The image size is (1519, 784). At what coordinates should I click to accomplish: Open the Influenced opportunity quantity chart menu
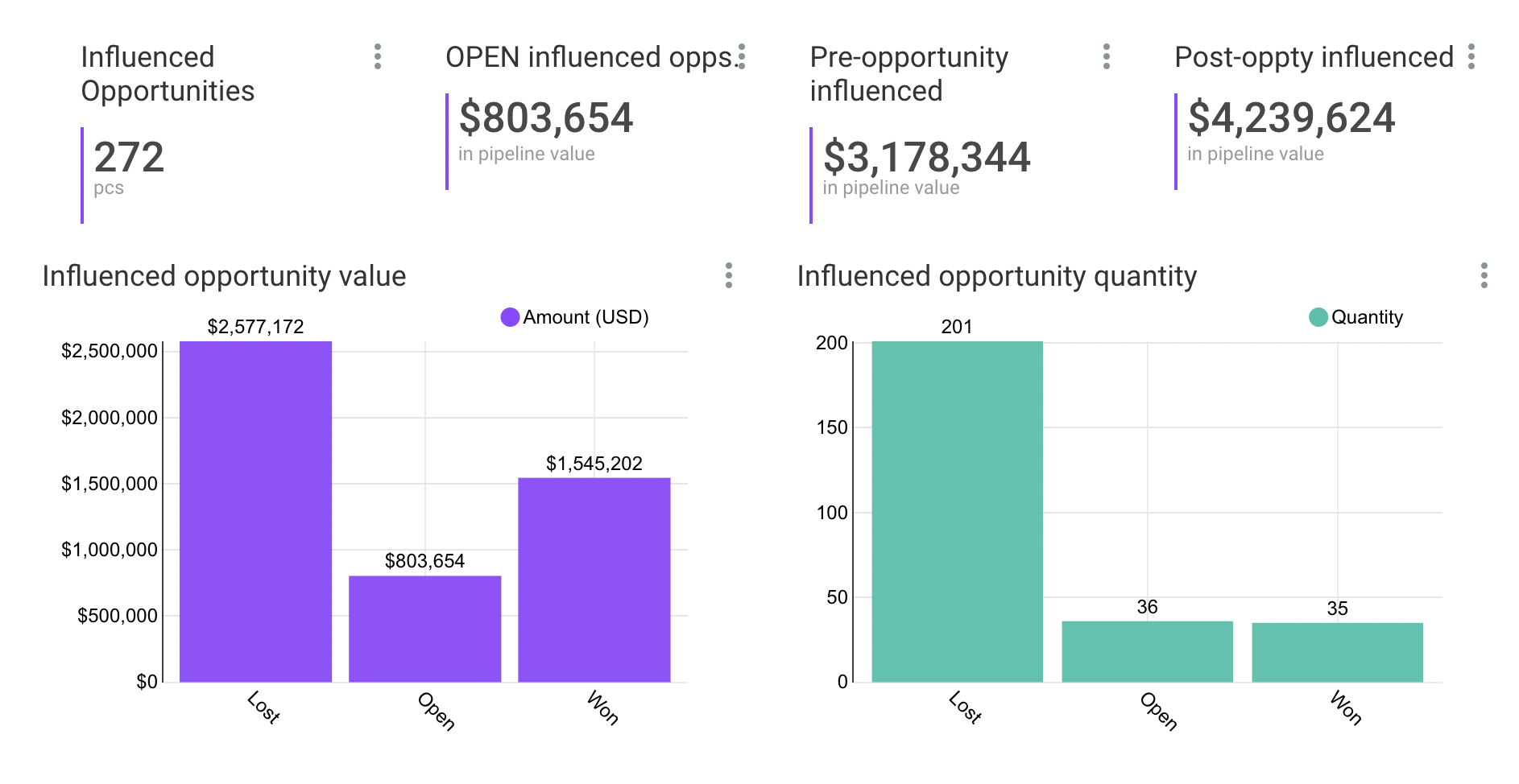[1483, 275]
